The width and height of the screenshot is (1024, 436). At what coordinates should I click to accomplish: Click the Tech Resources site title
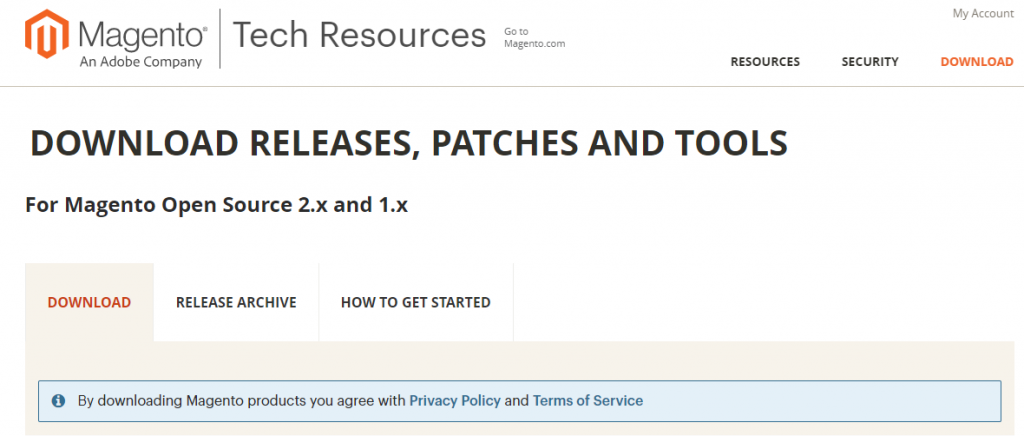tap(359, 36)
